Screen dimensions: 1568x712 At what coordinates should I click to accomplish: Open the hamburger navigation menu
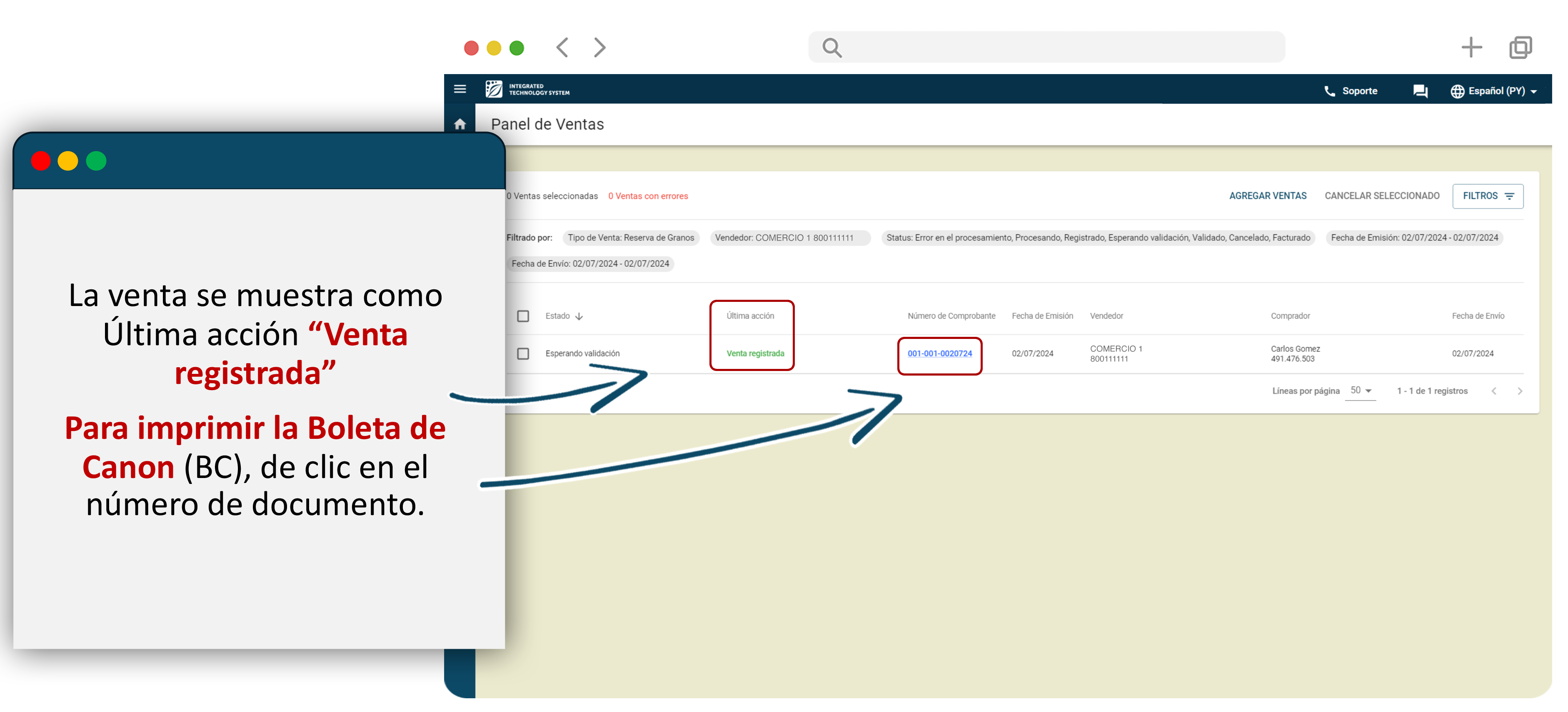459,90
